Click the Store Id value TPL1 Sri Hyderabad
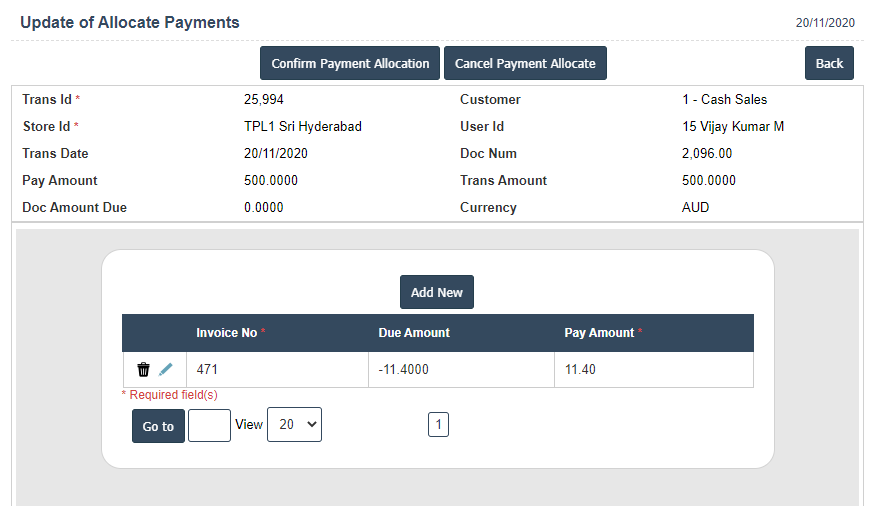The height and width of the screenshot is (506, 878). pyautogui.click(x=302, y=127)
